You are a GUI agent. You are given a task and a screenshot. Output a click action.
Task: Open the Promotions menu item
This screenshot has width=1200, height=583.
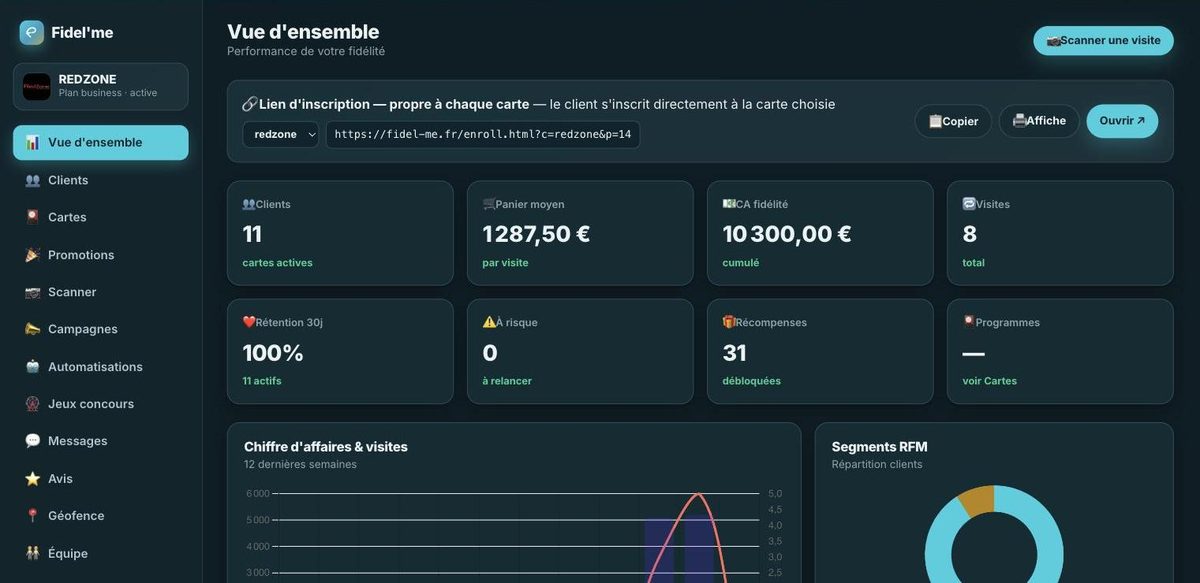click(x=101, y=255)
